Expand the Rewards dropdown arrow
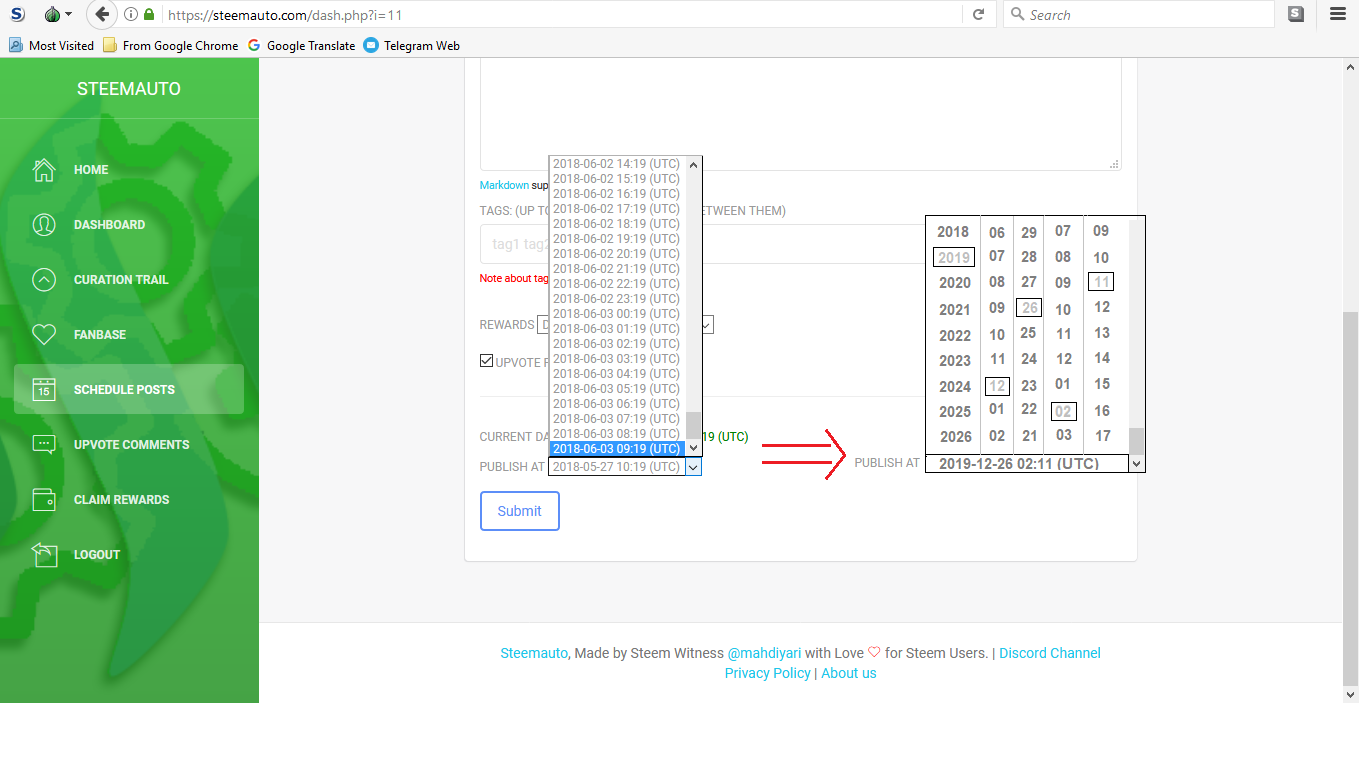Screen dimensions: 1360x768 [706, 325]
